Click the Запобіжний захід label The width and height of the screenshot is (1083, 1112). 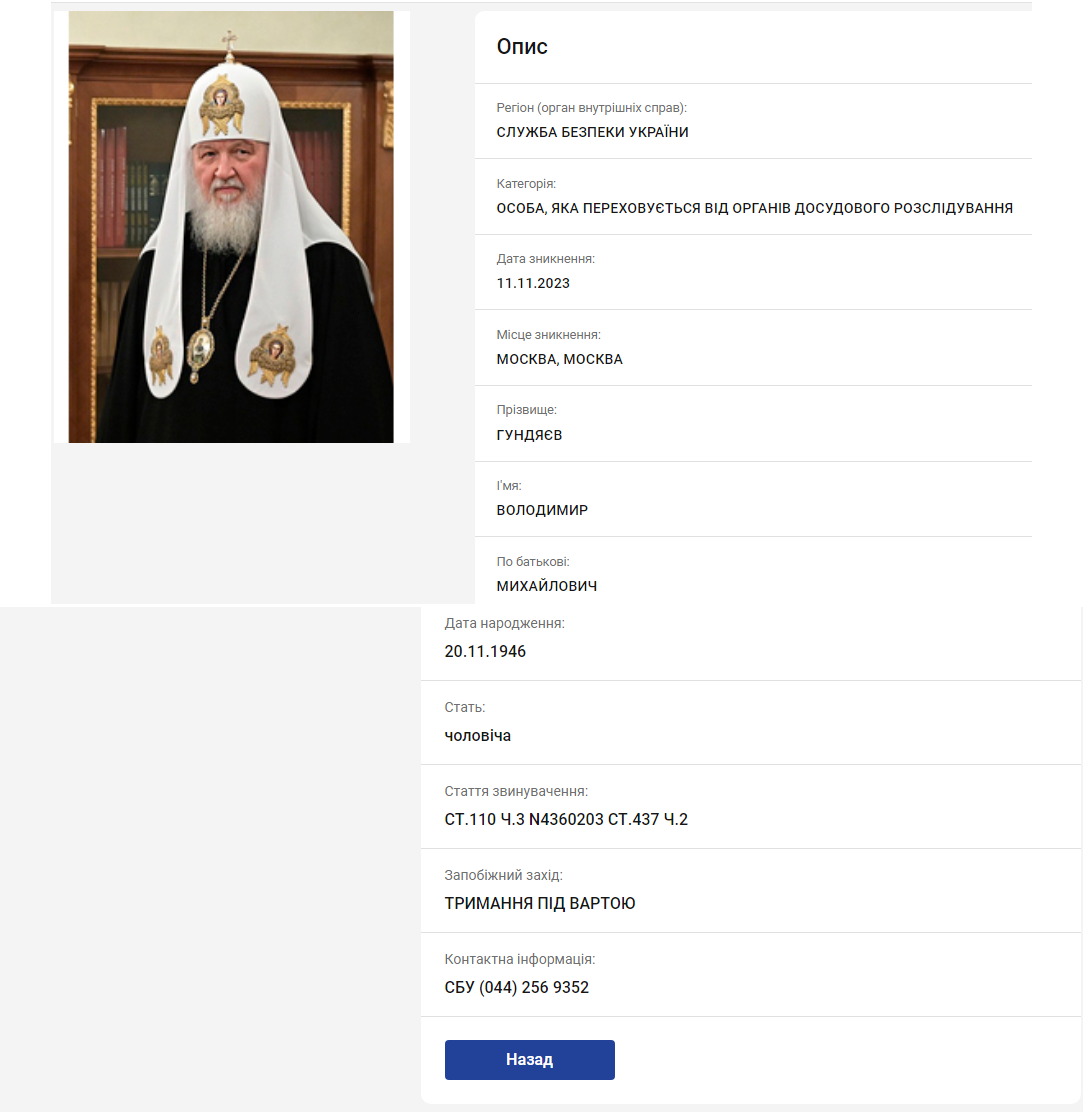coord(504,876)
